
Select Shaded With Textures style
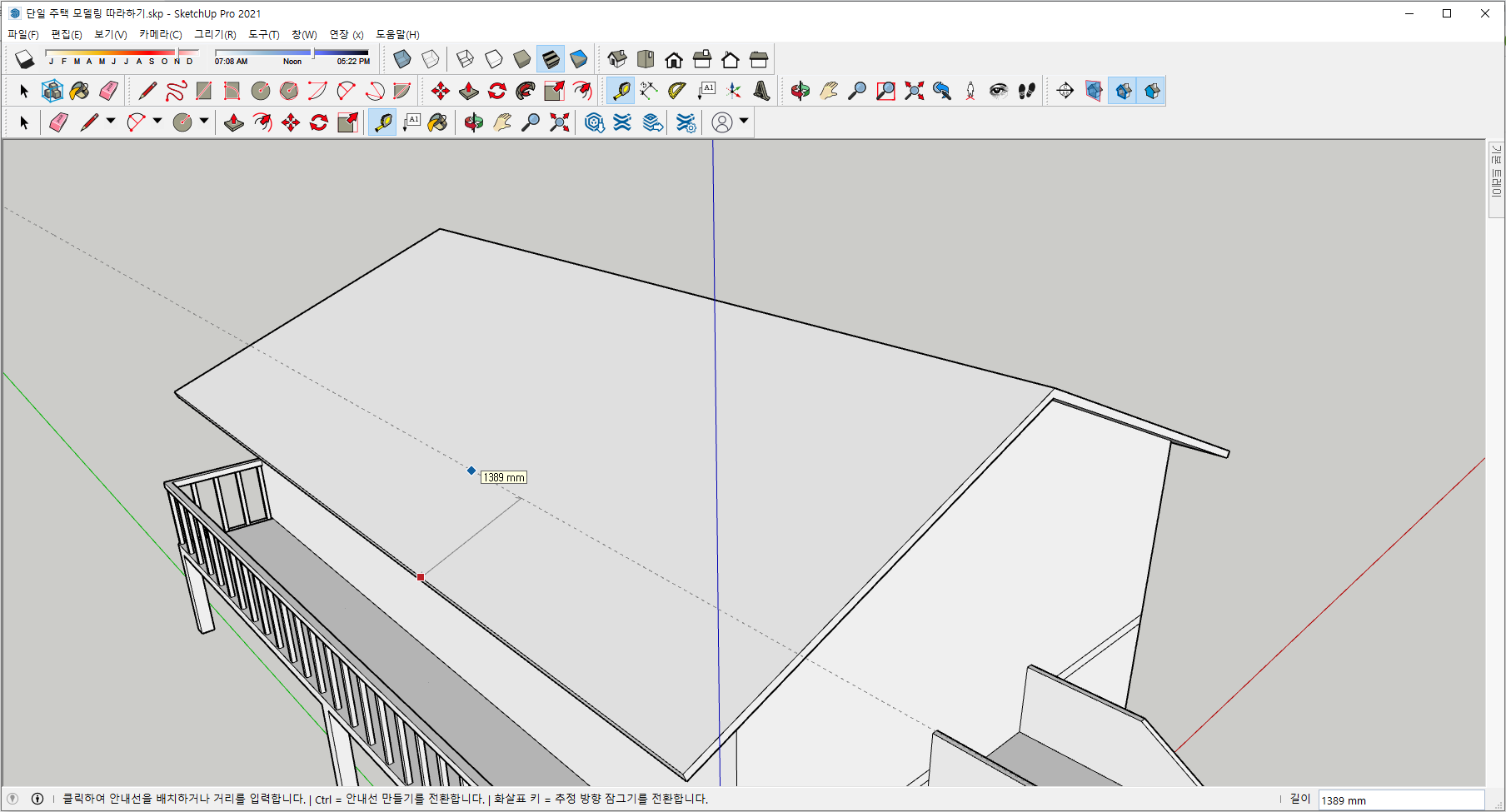(x=550, y=59)
